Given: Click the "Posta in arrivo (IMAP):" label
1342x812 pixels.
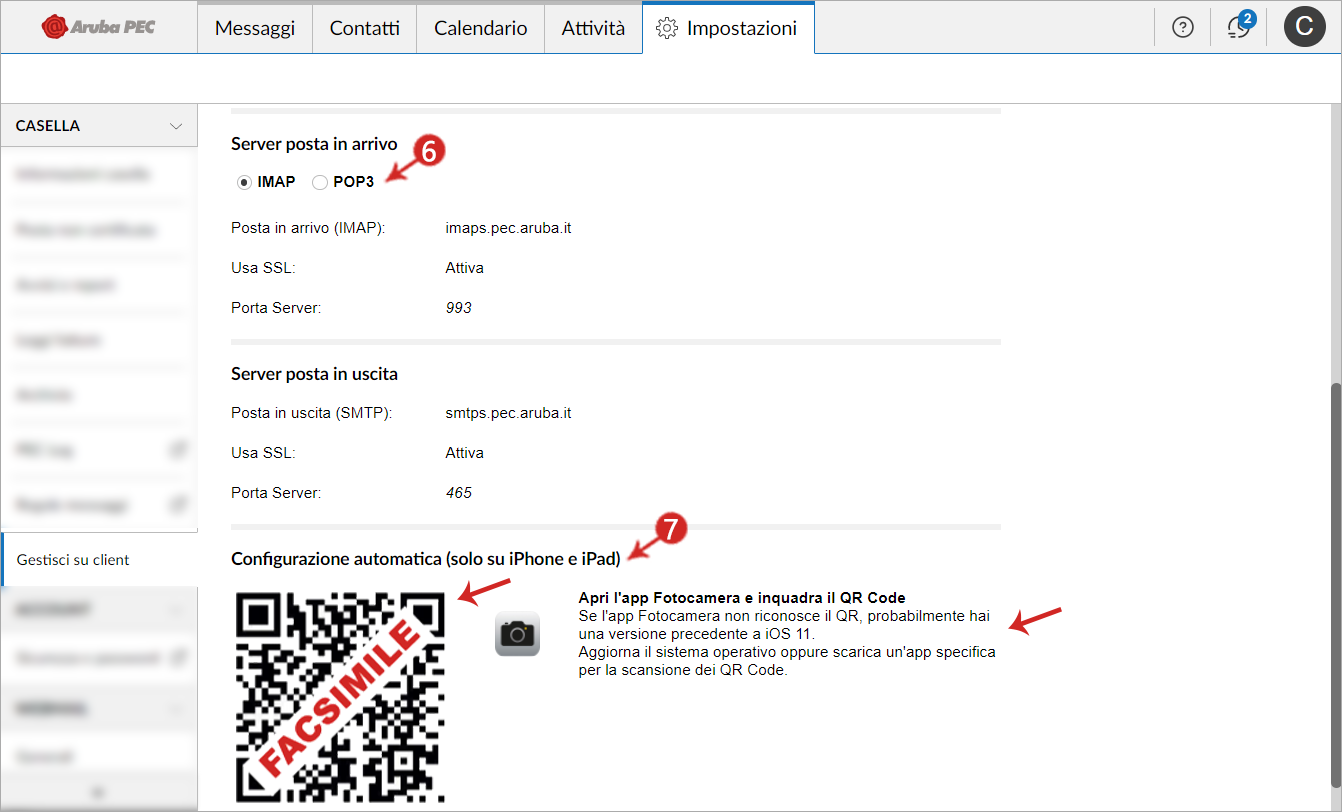Looking at the screenshot, I should click(x=308, y=228).
